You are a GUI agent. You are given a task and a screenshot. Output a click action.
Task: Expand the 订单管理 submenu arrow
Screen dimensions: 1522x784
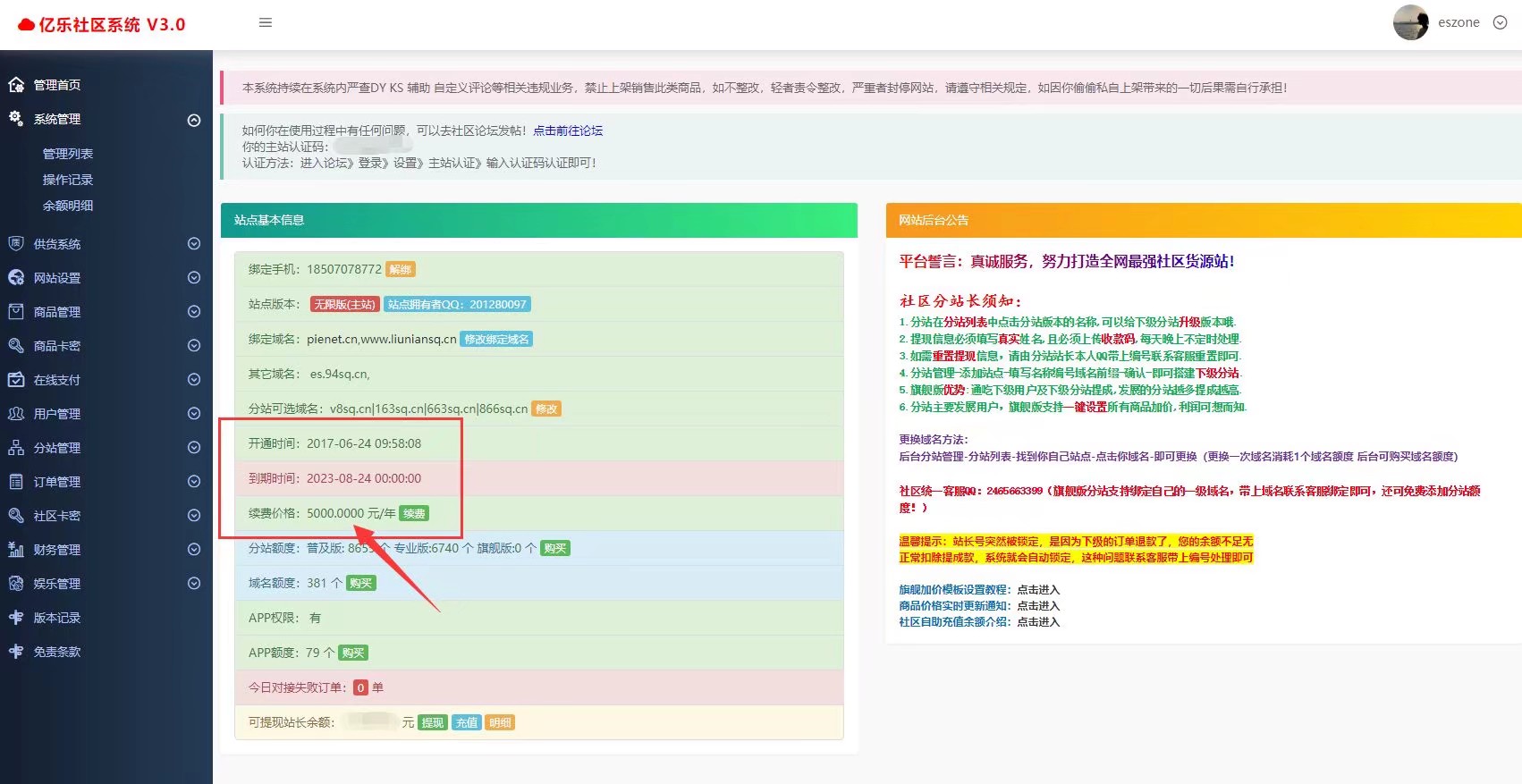click(194, 482)
